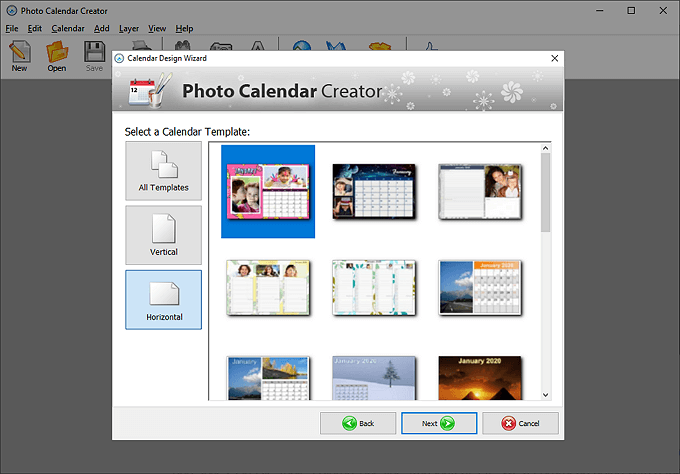Click the Back button green arrow icon
The width and height of the screenshot is (680, 474).
pyautogui.click(x=350, y=423)
